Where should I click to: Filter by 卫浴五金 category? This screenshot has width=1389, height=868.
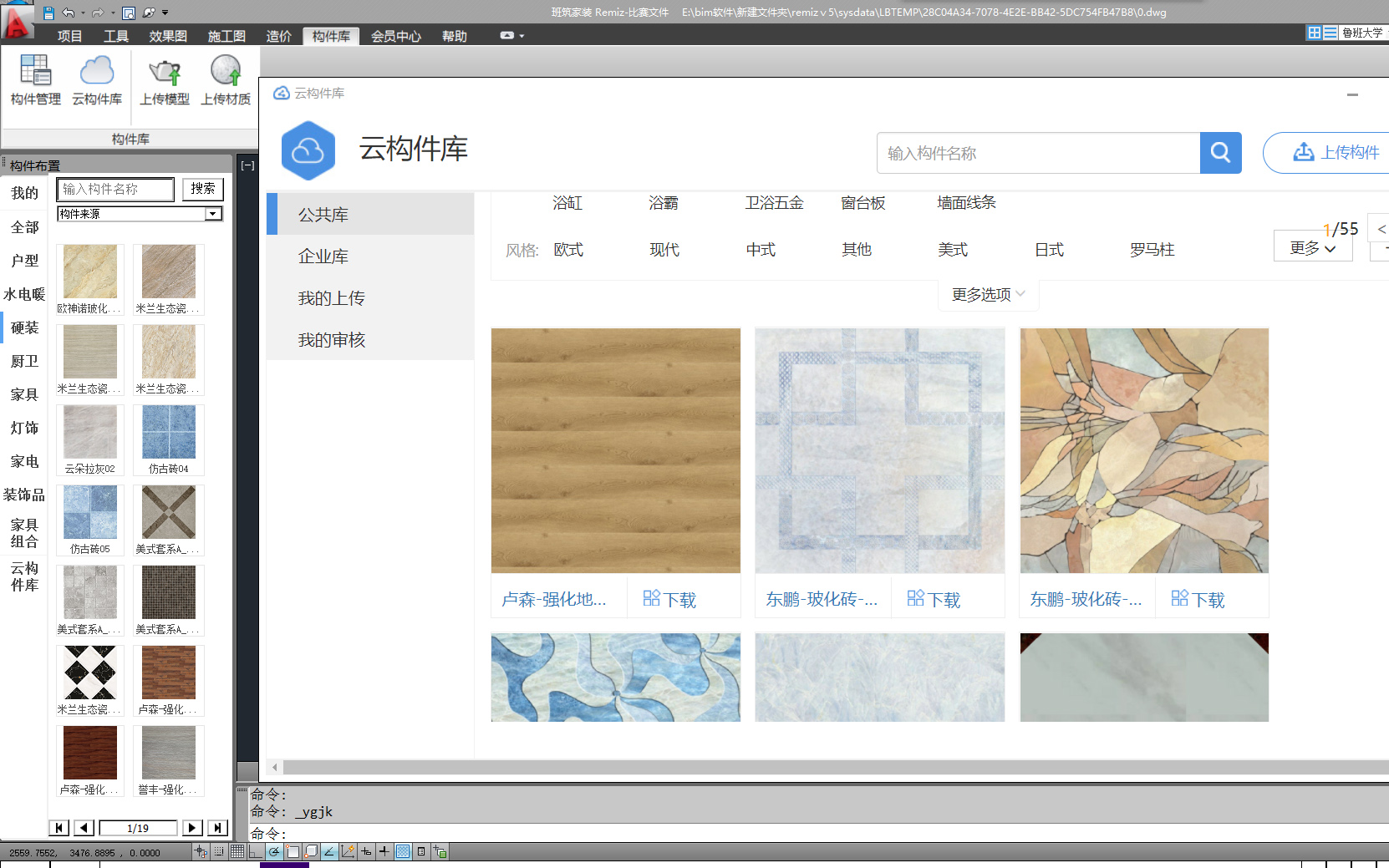(774, 202)
